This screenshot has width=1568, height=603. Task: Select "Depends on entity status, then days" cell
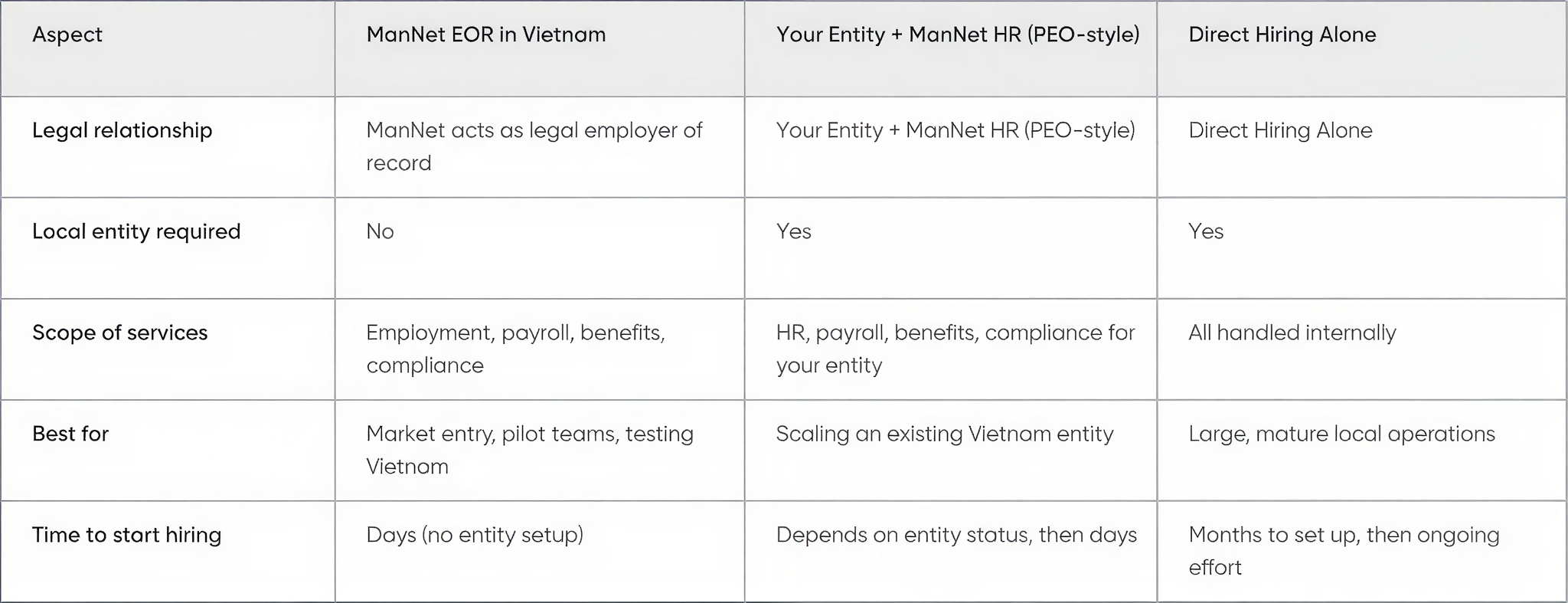point(956,535)
